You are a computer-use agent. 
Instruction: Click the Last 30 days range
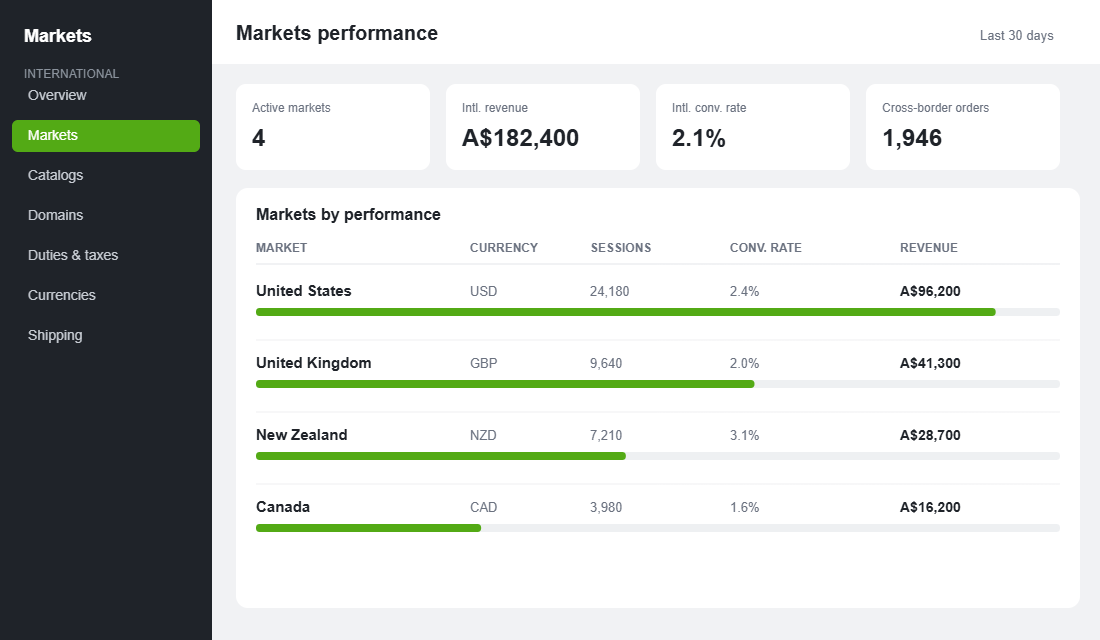[x=1017, y=36]
